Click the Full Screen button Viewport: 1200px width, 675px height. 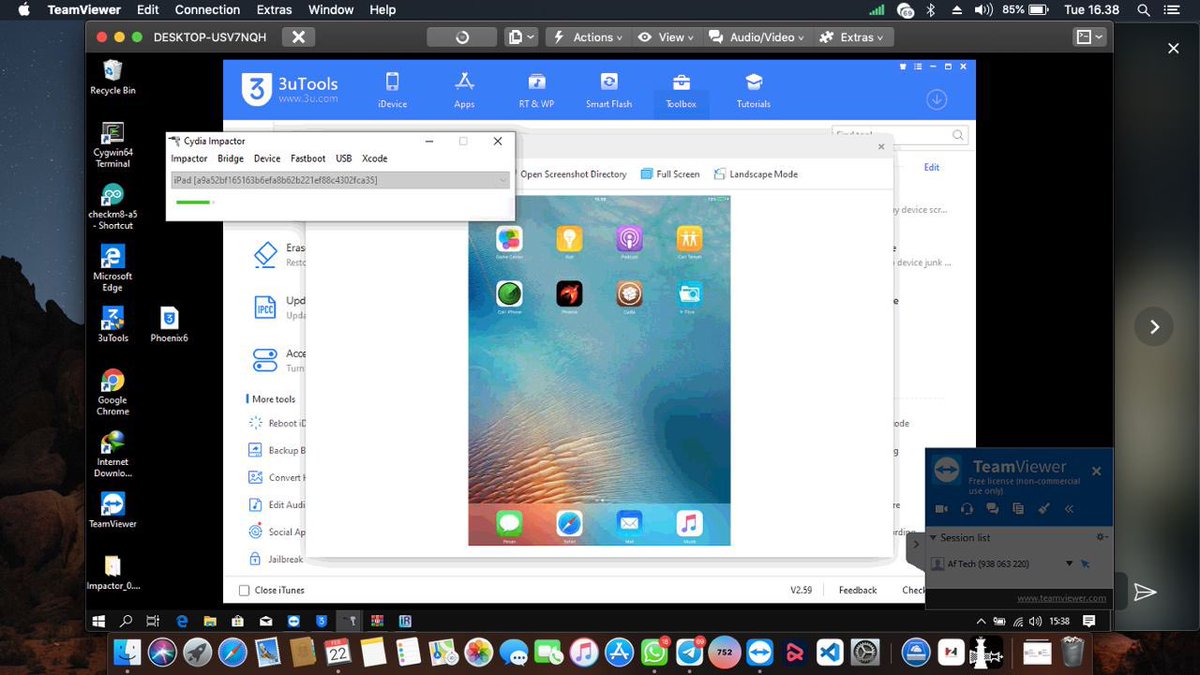pyautogui.click(x=670, y=174)
